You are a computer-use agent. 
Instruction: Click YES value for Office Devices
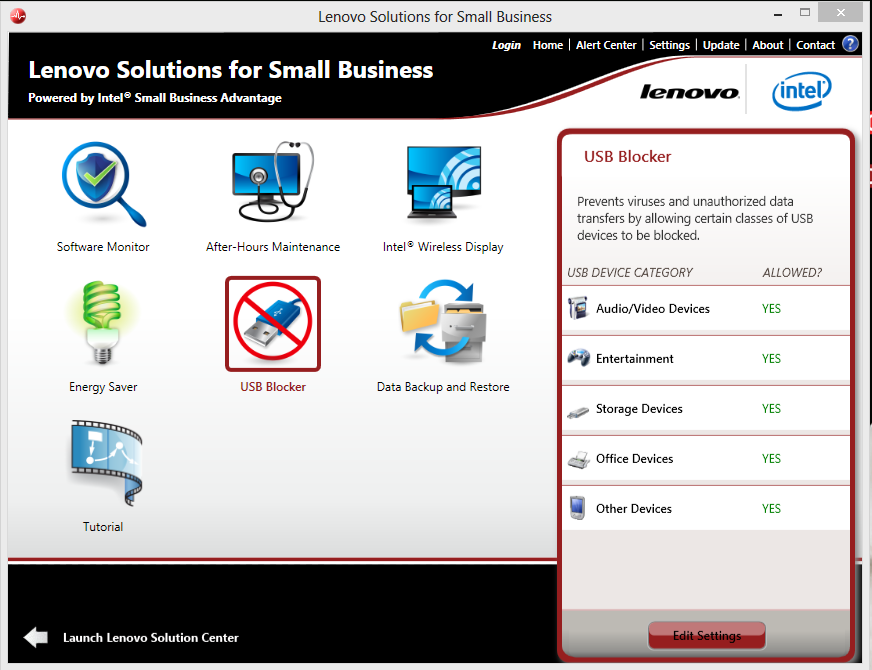coord(771,459)
